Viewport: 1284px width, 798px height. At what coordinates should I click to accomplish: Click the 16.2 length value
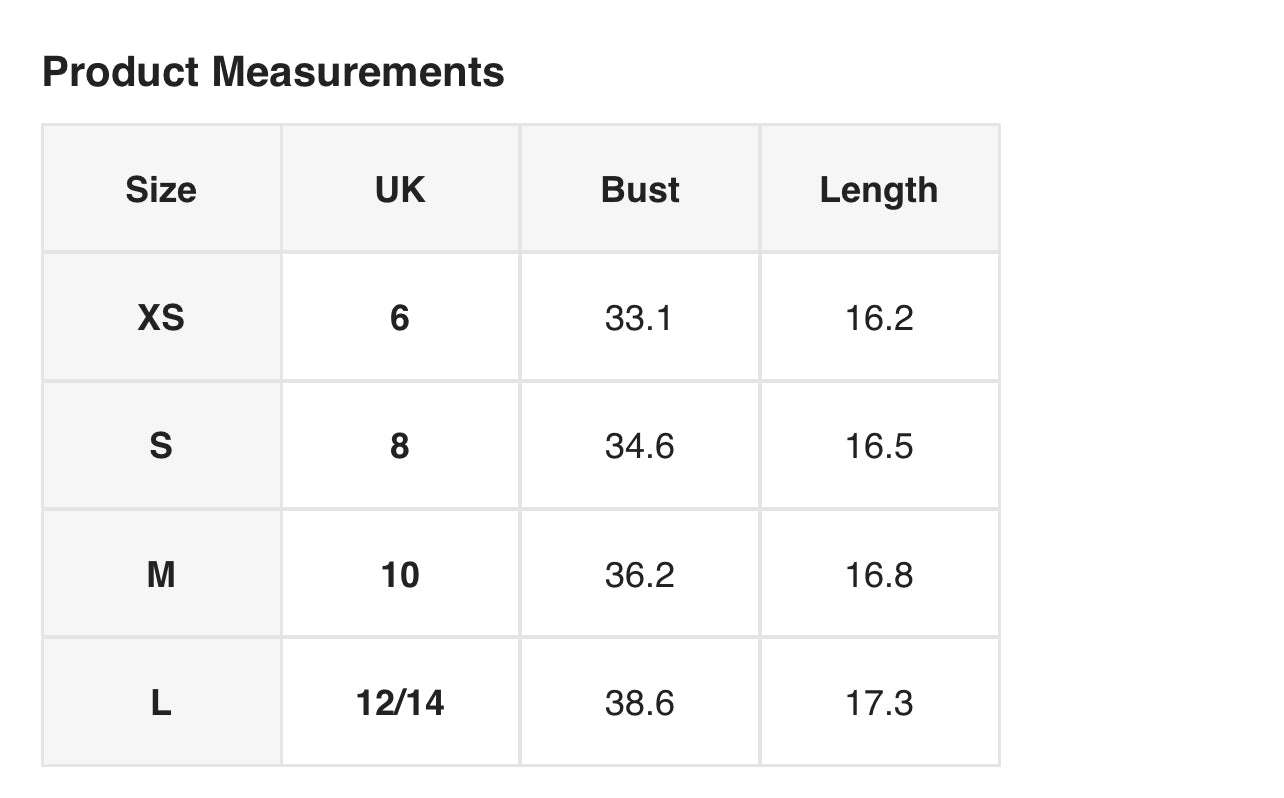tap(879, 317)
